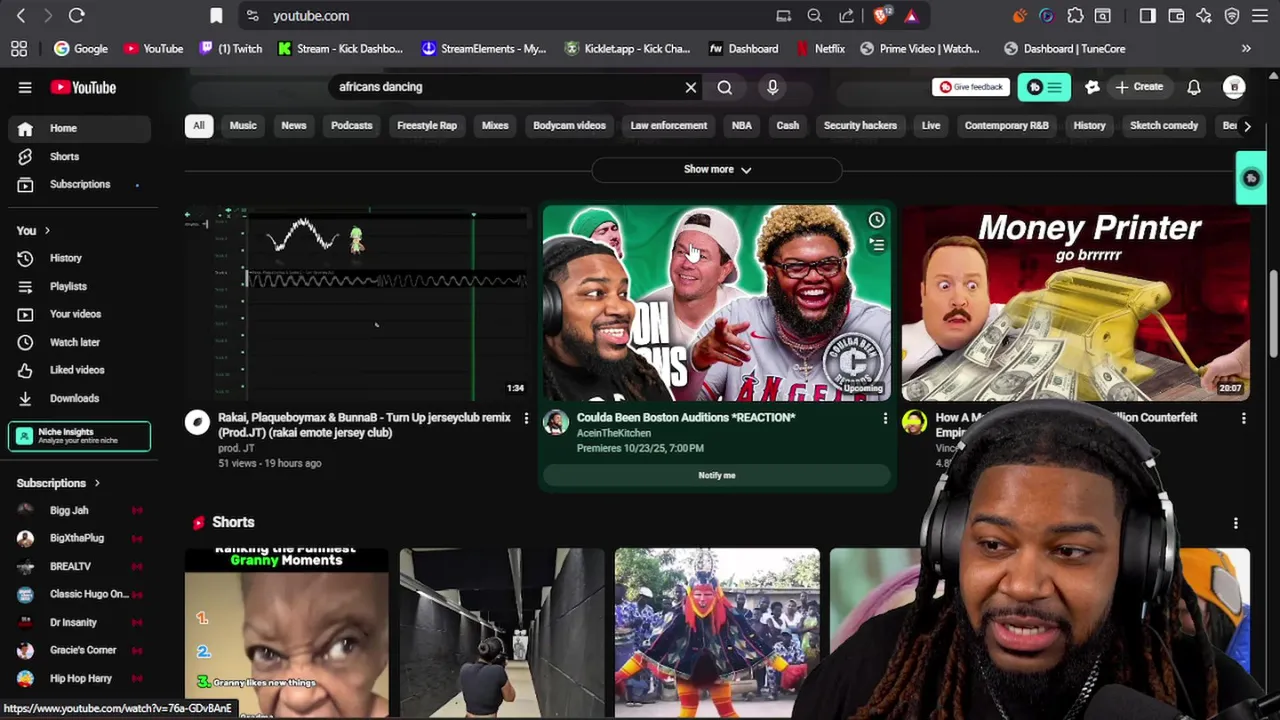Open the Coulda Been Boston Auditions thumbnail
The image size is (1280, 720).
click(x=716, y=303)
